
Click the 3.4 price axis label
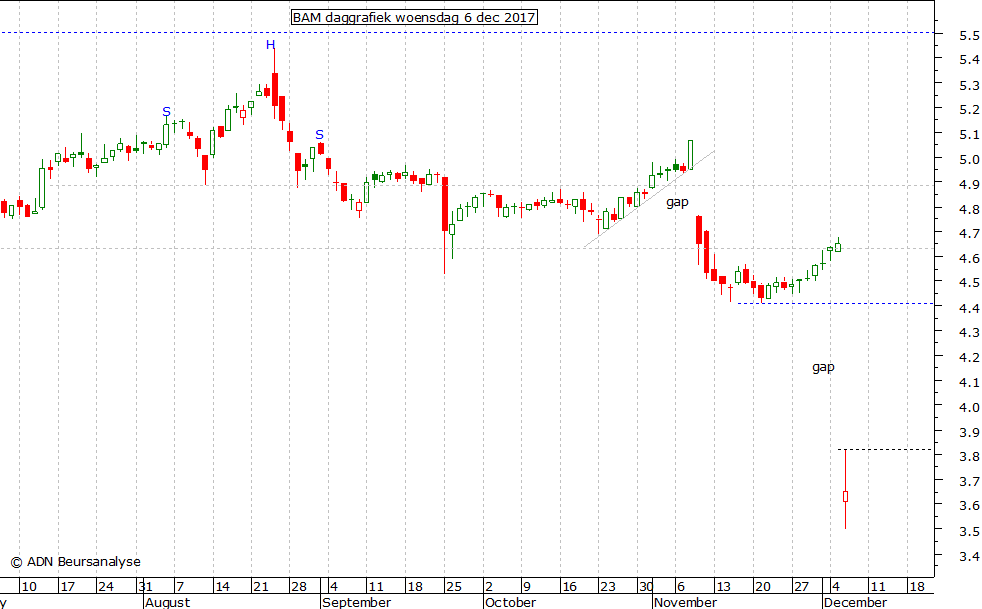pos(969,556)
